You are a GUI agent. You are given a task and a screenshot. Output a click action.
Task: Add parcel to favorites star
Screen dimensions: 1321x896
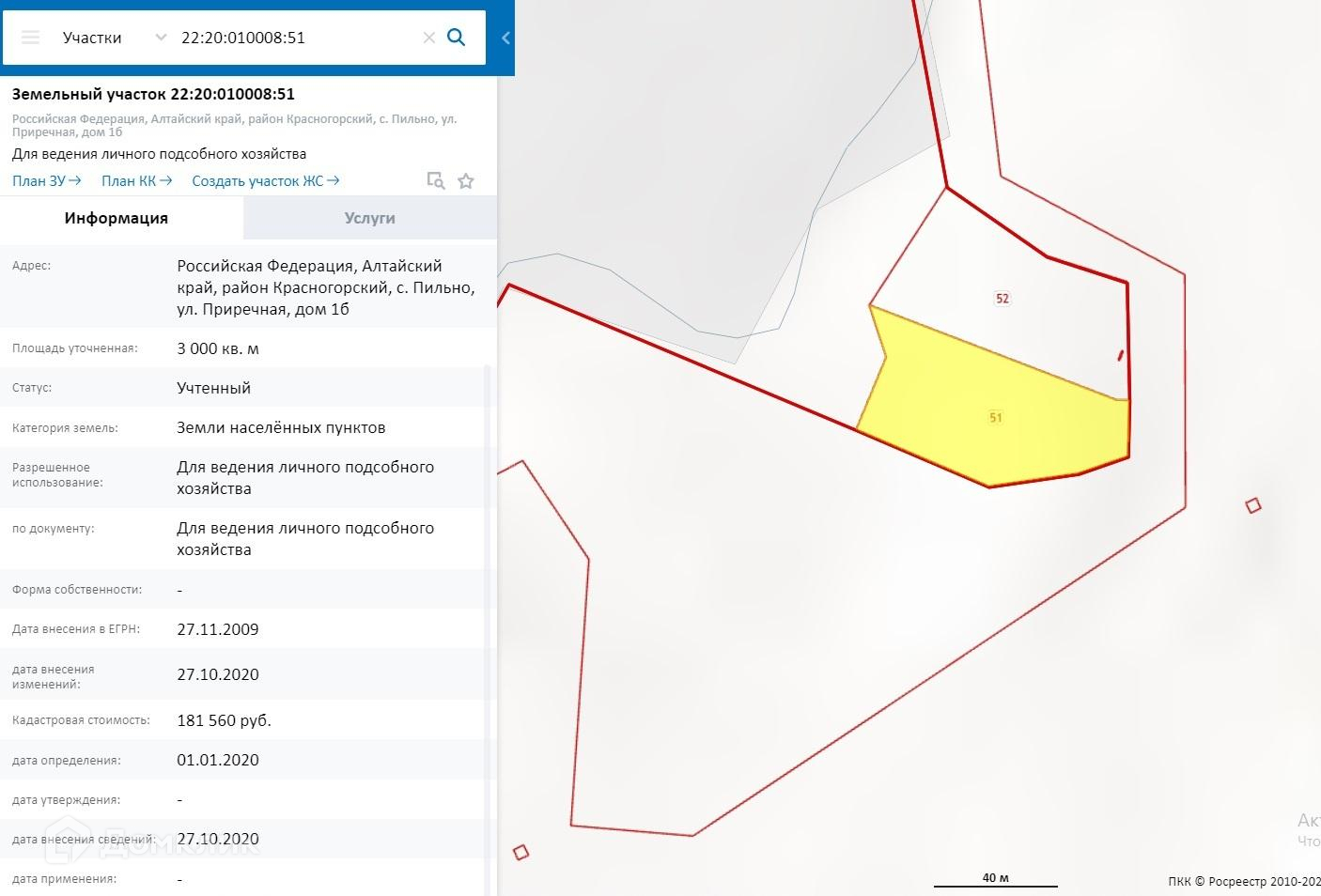(x=465, y=180)
